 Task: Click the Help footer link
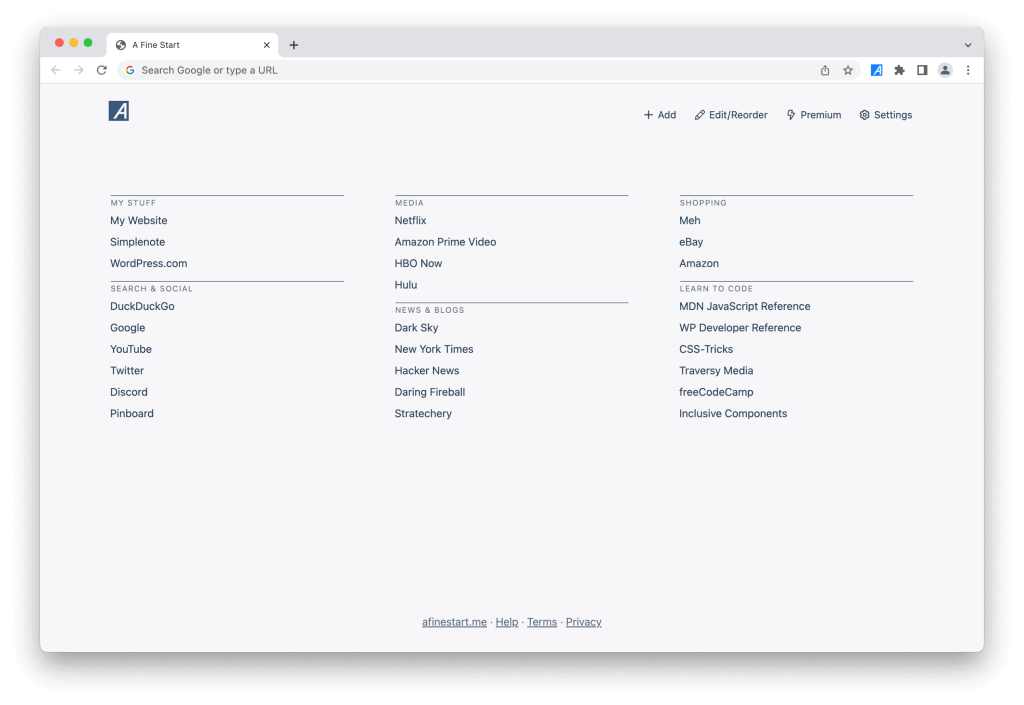click(x=507, y=622)
